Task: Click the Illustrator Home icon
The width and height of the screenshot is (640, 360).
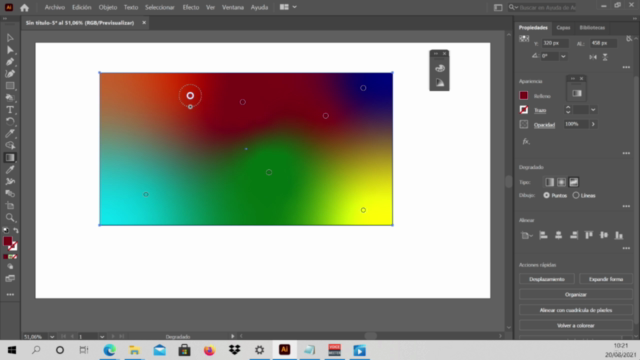Action: (x=24, y=7)
